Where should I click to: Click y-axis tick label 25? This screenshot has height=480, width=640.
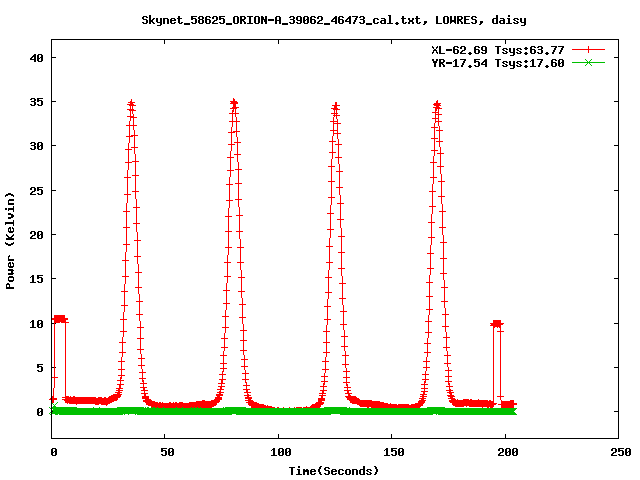point(36,191)
